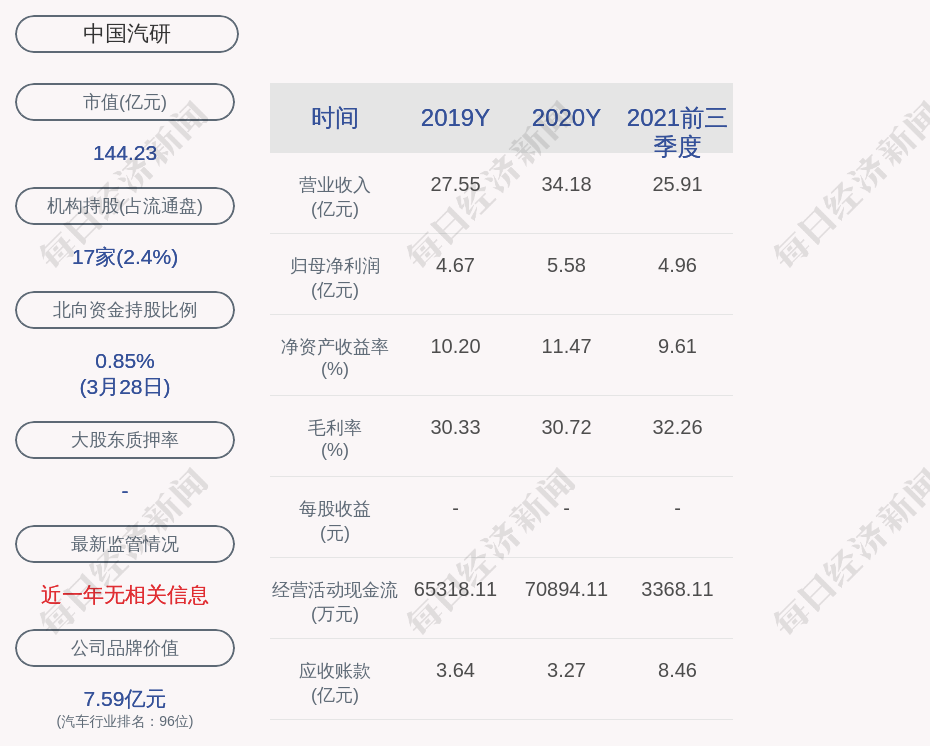Click the 中国汽研 company name pill

127,34
